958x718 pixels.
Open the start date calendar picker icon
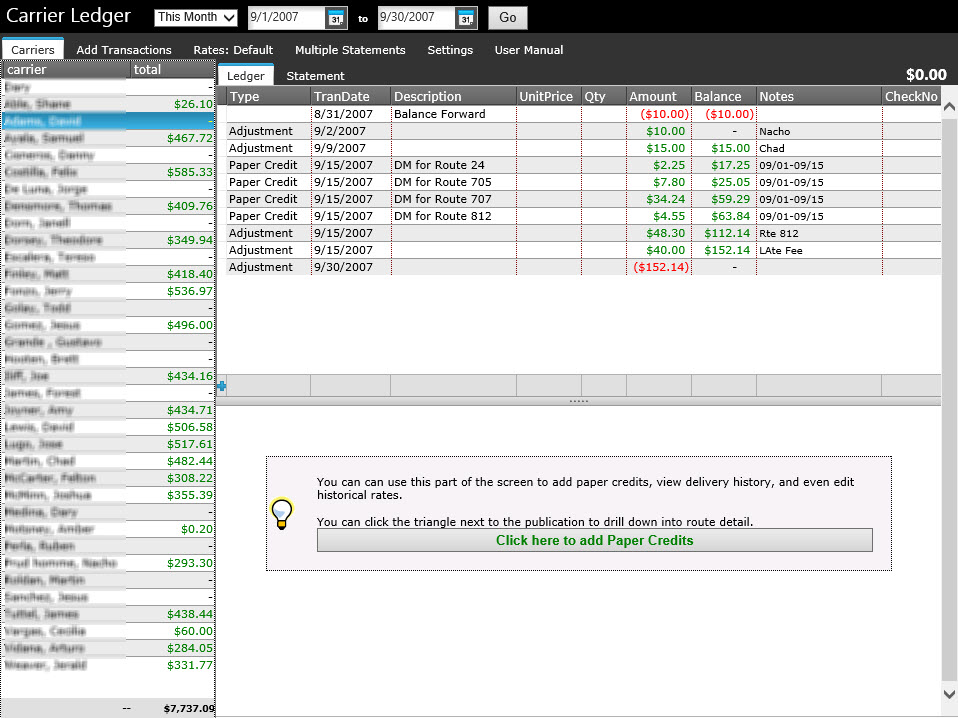(336, 18)
